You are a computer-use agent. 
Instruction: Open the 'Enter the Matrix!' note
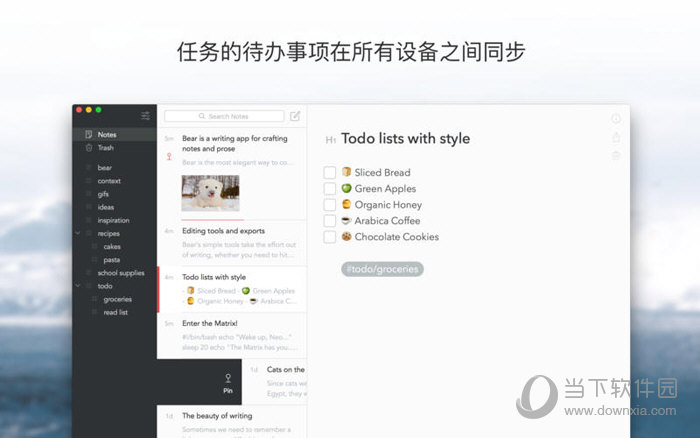coord(232,336)
